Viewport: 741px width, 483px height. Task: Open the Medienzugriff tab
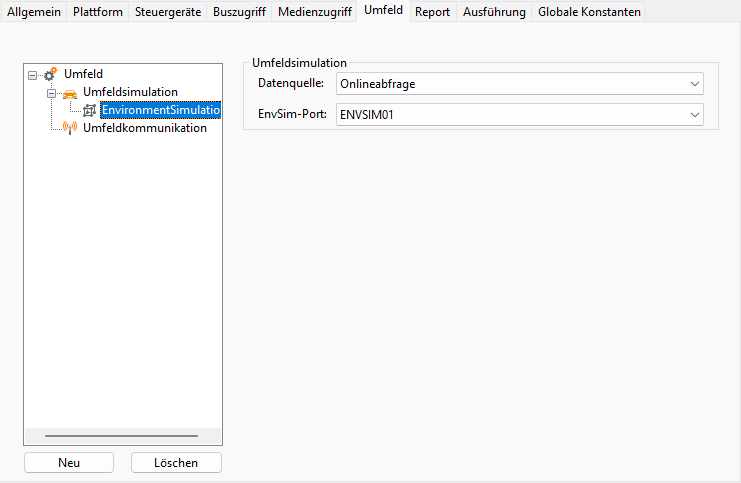(315, 12)
